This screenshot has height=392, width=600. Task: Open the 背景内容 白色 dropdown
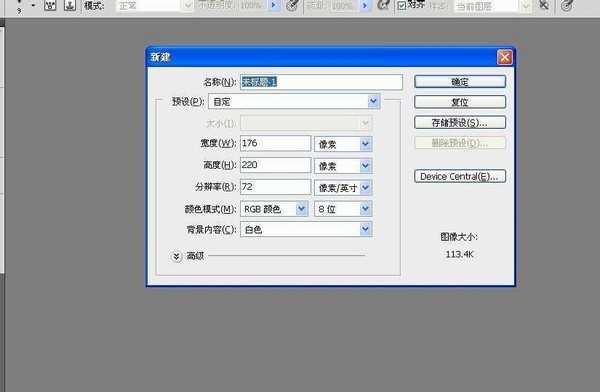pos(306,229)
